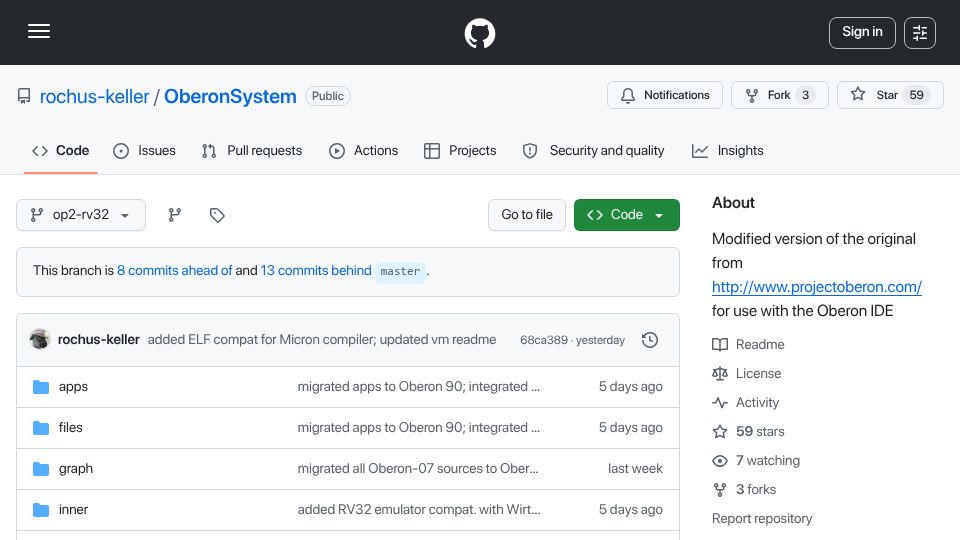Open the ELF compat commit message
Screen dimensions: 960x540
point(322,340)
